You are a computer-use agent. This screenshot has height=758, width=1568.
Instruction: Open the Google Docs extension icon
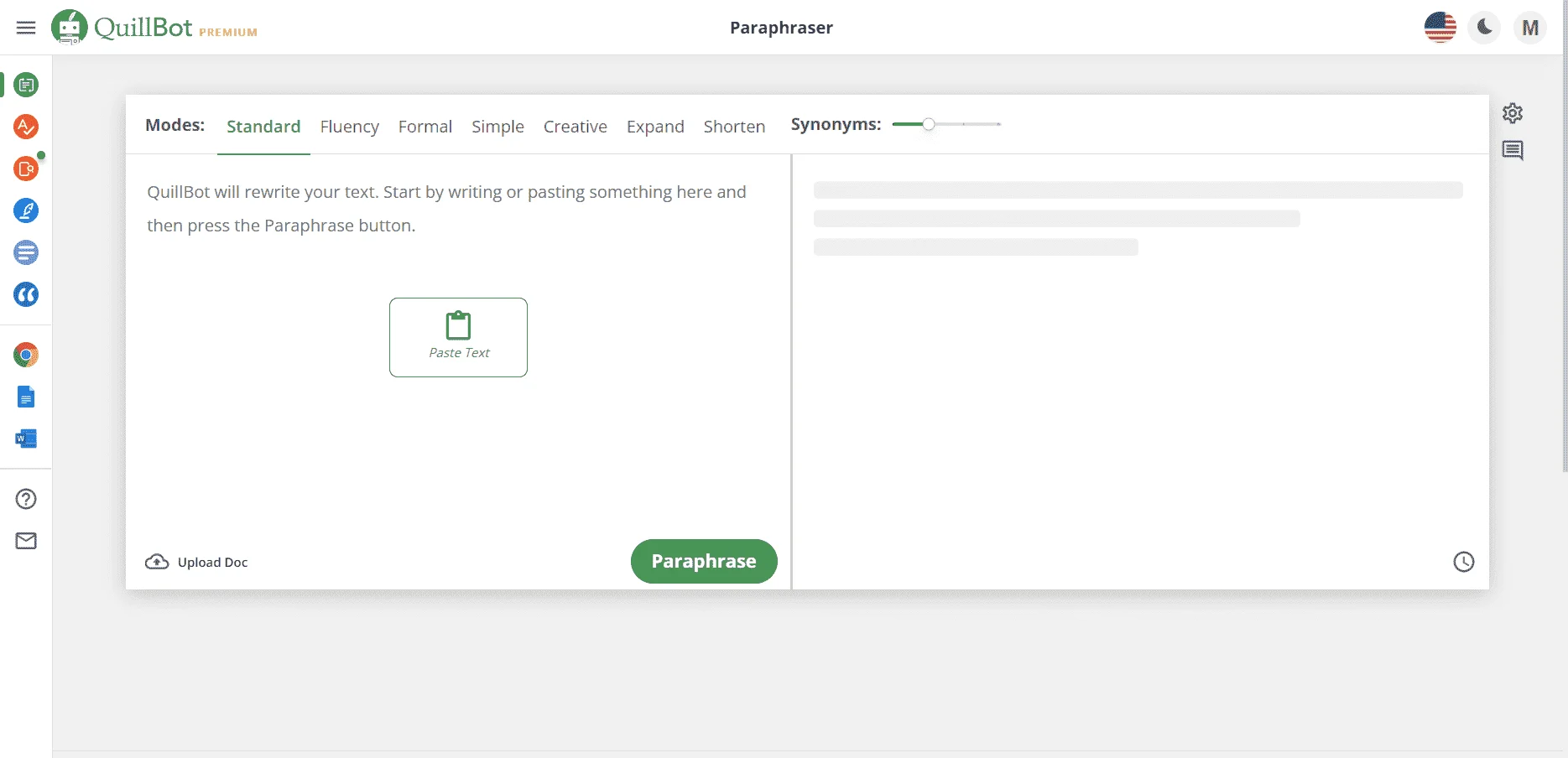pos(26,397)
